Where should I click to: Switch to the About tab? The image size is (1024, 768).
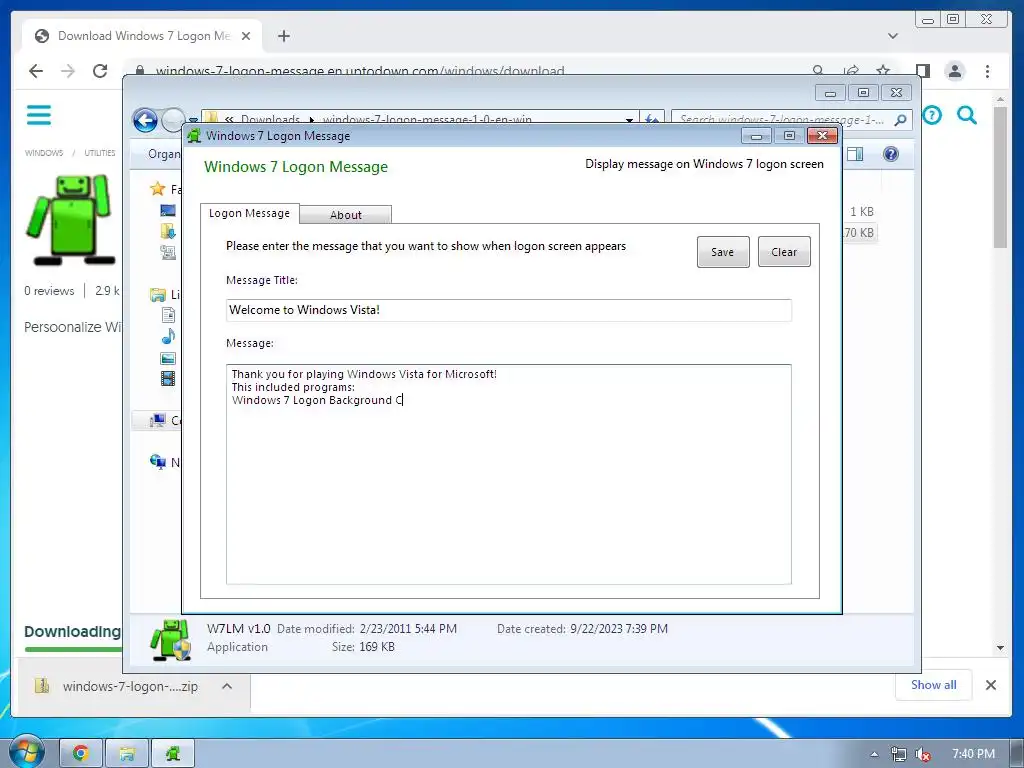coord(345,215)
